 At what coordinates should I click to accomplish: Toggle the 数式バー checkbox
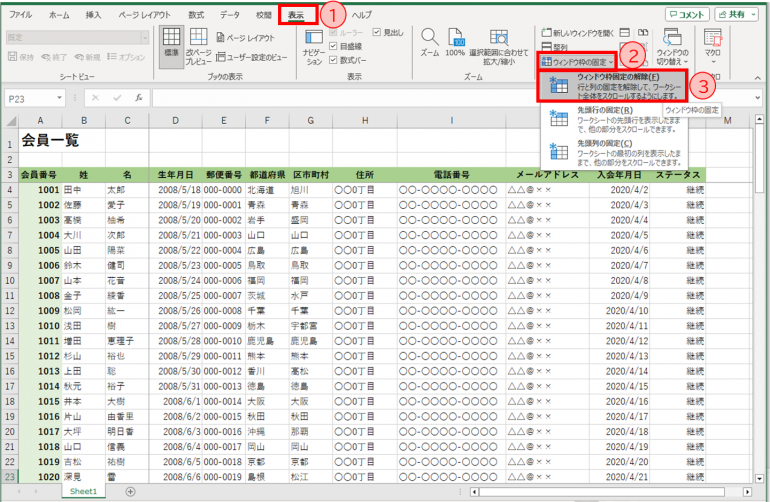click(x=333, y=60)
